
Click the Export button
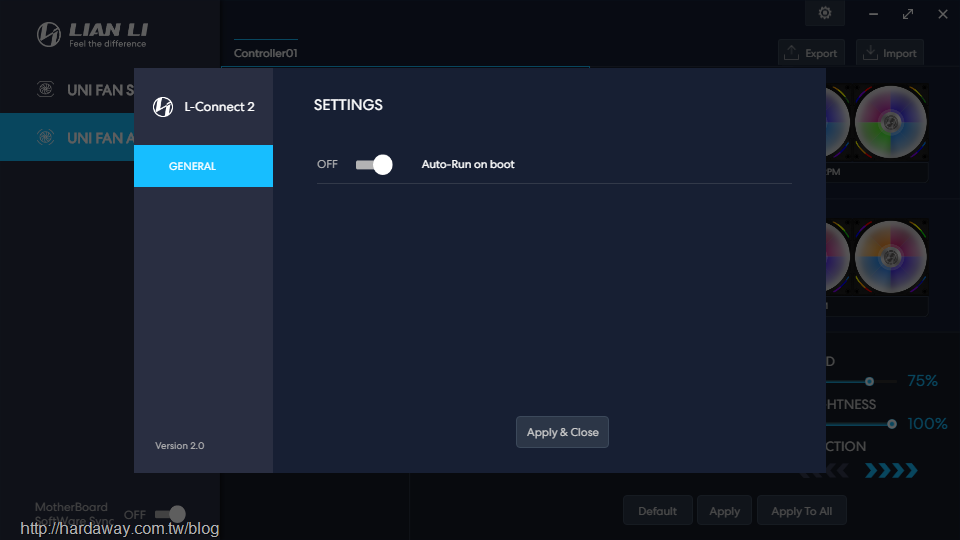[x=811, y=53]
